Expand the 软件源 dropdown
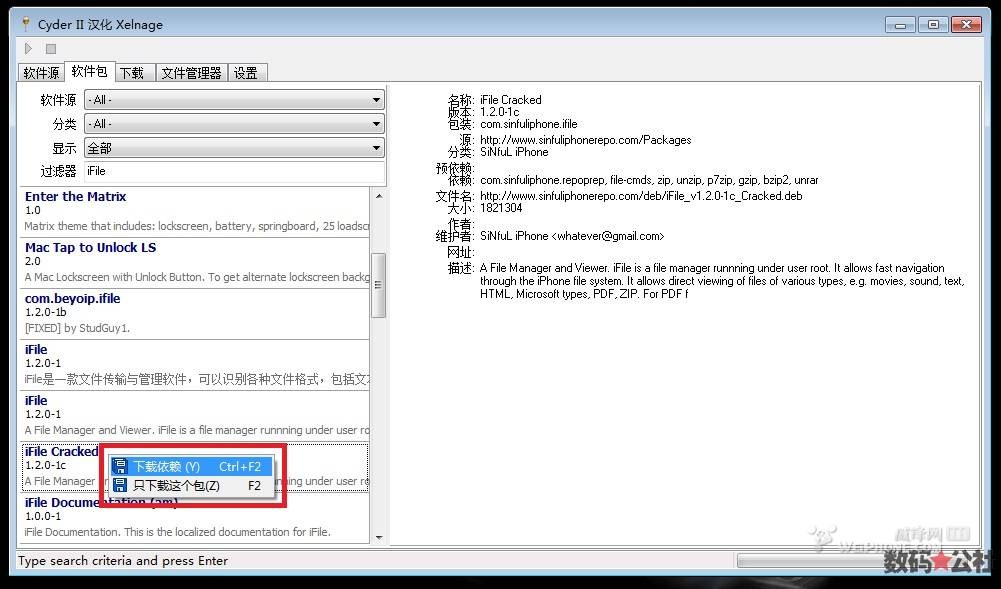The width and height of the screenshot is (1001, 589). [234, 100]
